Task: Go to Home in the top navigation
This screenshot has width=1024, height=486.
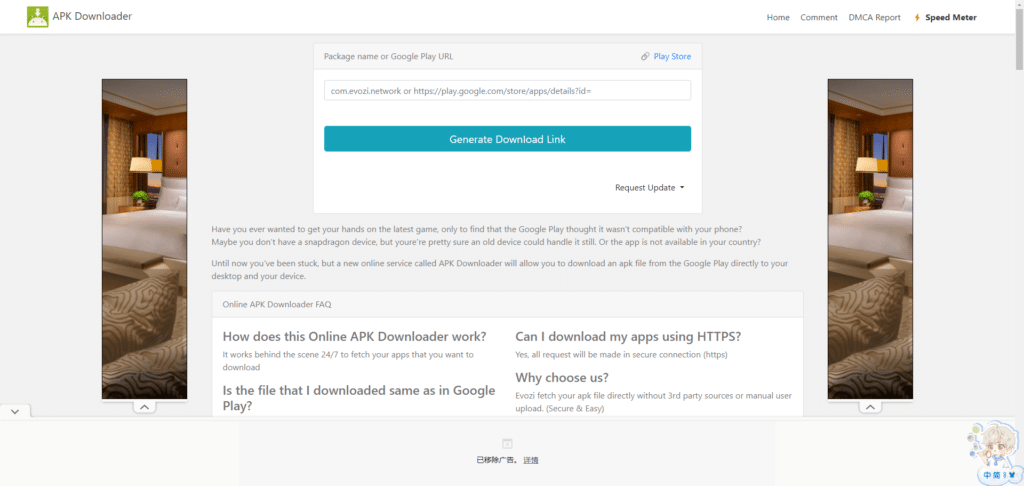Action: pos(778,18)
